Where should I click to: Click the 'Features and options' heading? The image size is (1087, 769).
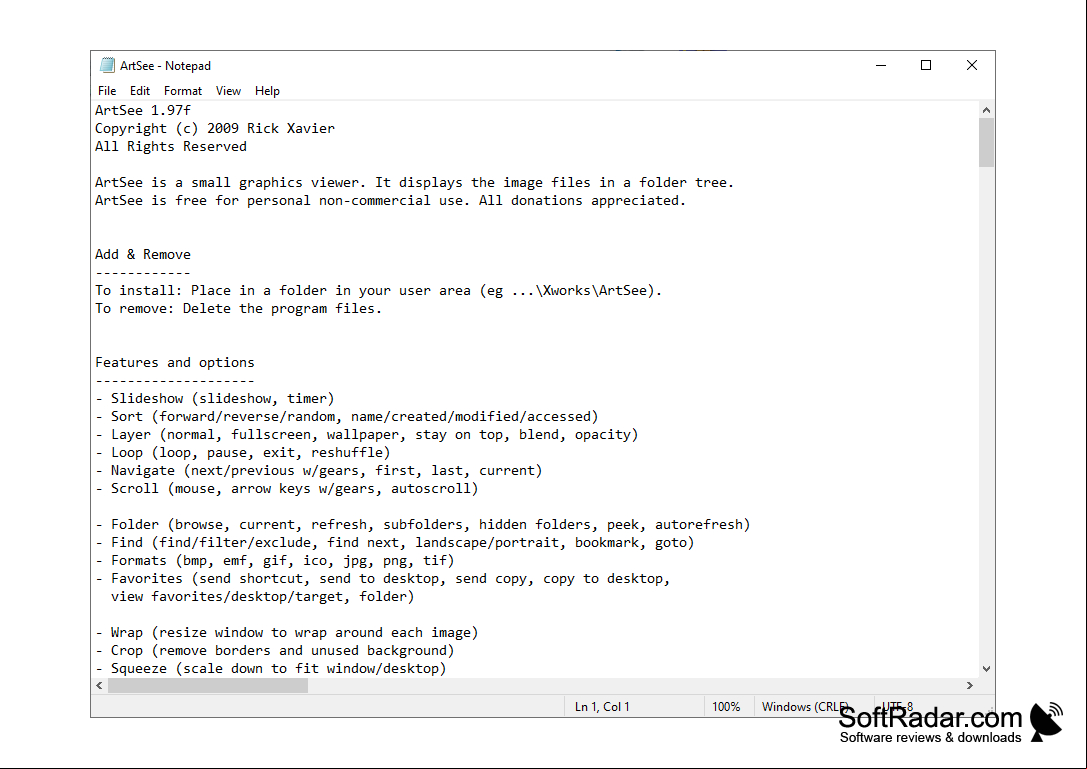[175, 363]
